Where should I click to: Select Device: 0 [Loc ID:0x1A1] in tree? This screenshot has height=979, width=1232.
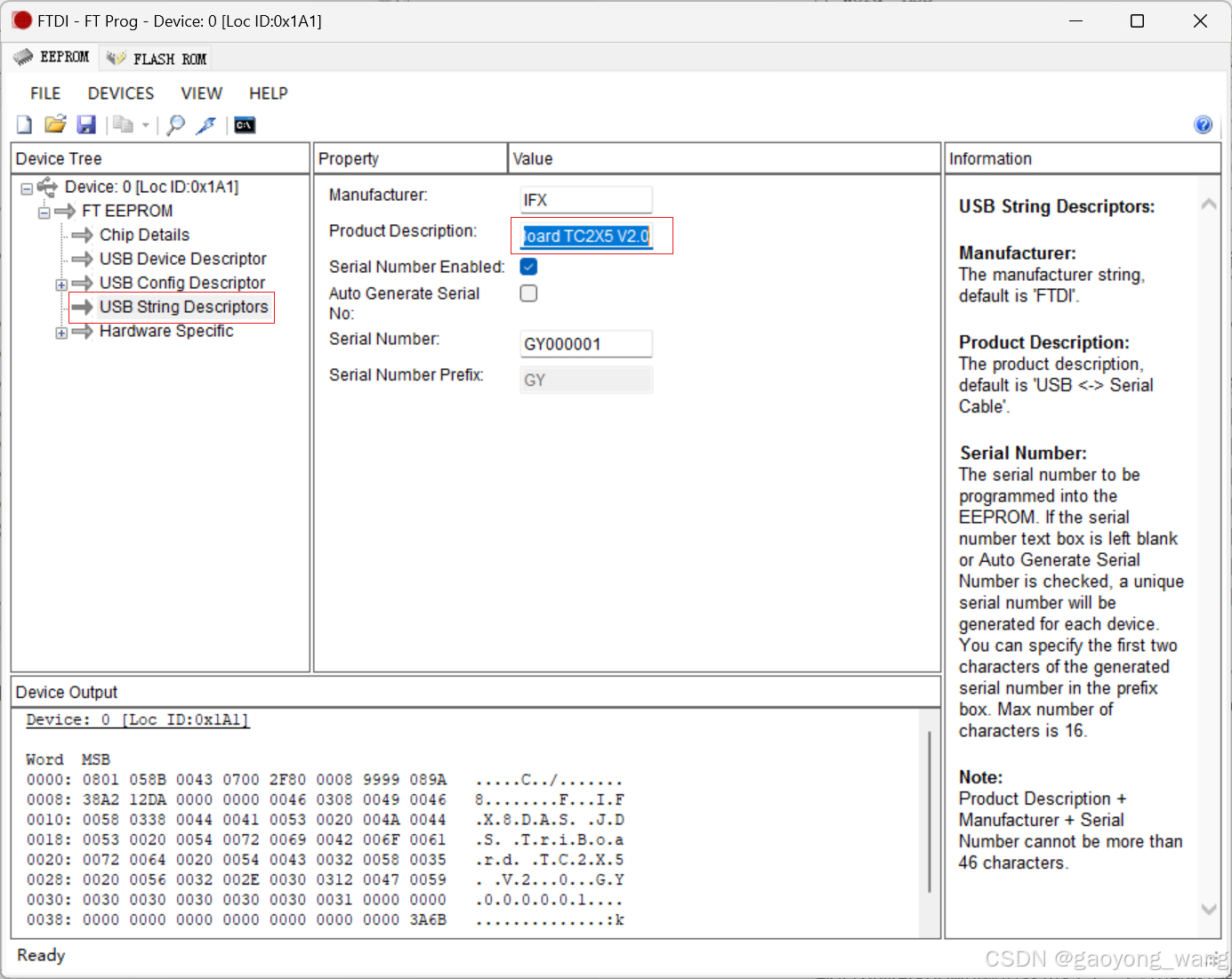coord(152,187)
